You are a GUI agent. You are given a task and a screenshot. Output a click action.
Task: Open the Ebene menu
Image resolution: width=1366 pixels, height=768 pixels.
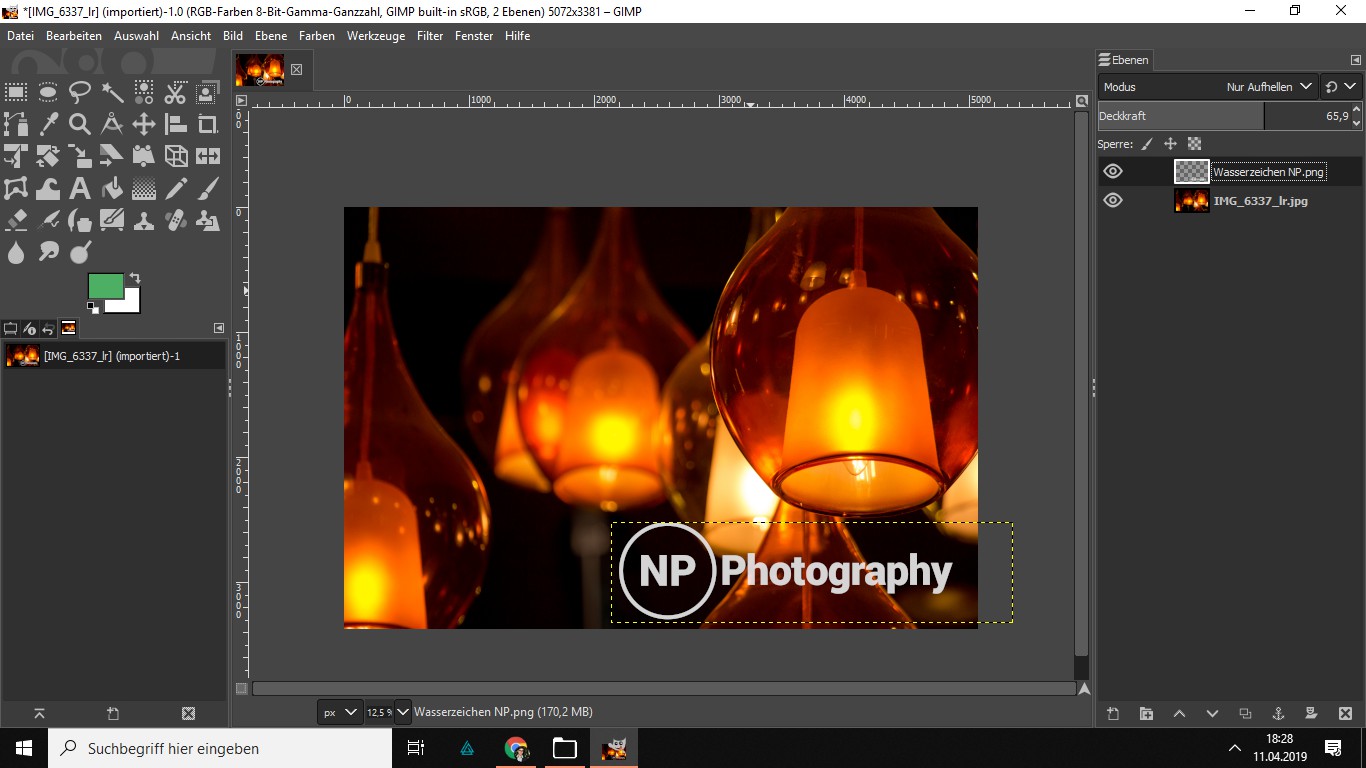[270, 36]
